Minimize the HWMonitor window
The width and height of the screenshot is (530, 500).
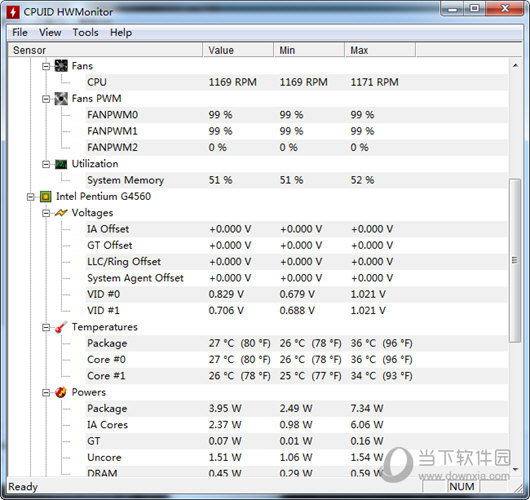[x=453, y=9]
